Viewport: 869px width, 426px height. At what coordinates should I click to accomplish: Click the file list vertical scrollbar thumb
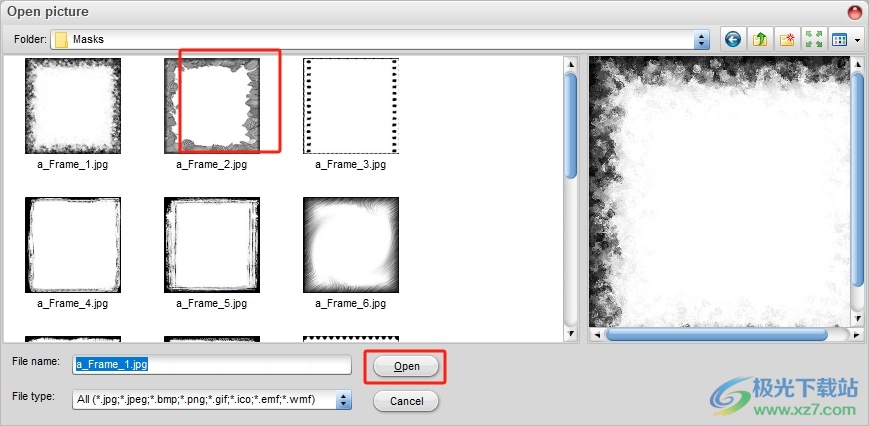(570, 126)
